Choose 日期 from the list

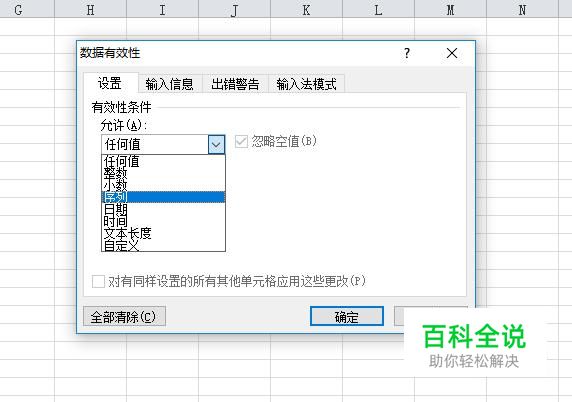(x=163, y=209)
